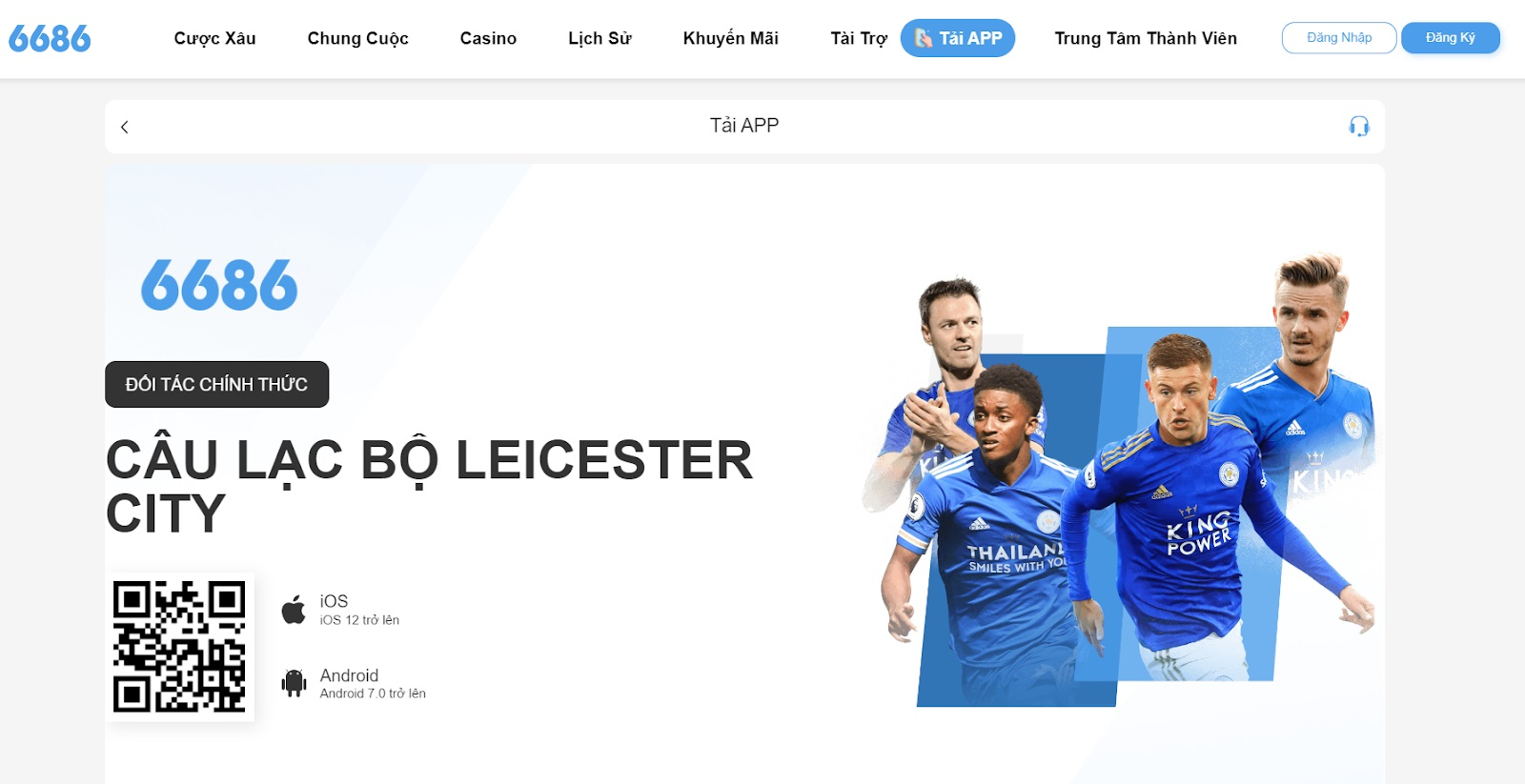Click the Android robot icon
1525x784 pixels.
294,683
